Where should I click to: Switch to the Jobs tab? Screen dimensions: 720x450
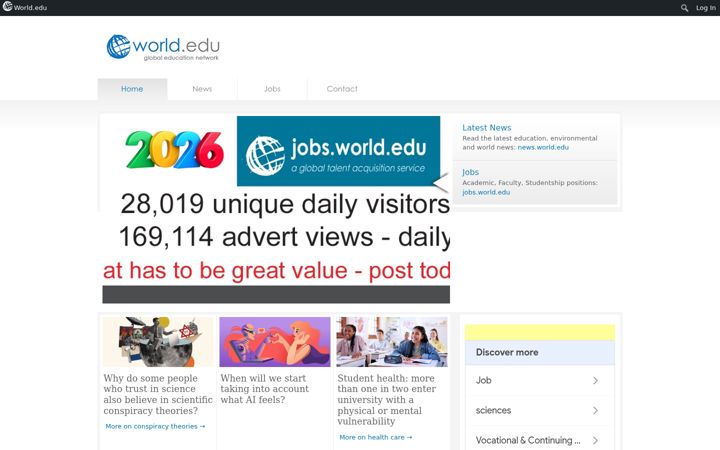[272, 89]
